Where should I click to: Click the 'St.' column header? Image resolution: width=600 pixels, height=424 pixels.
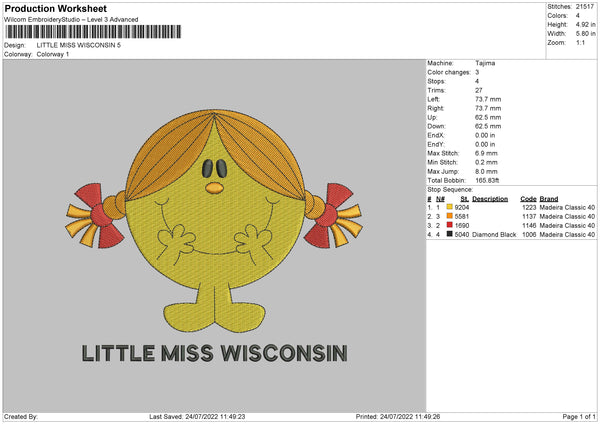465,199
